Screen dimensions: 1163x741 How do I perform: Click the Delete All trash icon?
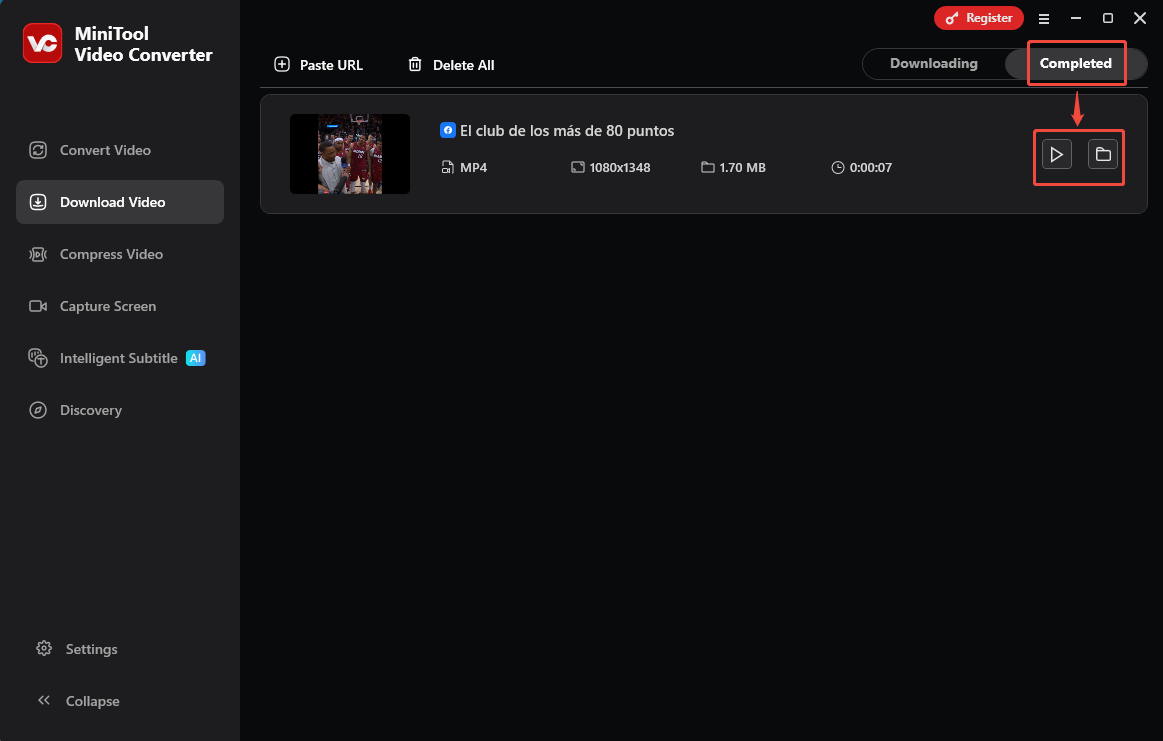point(416,64)
